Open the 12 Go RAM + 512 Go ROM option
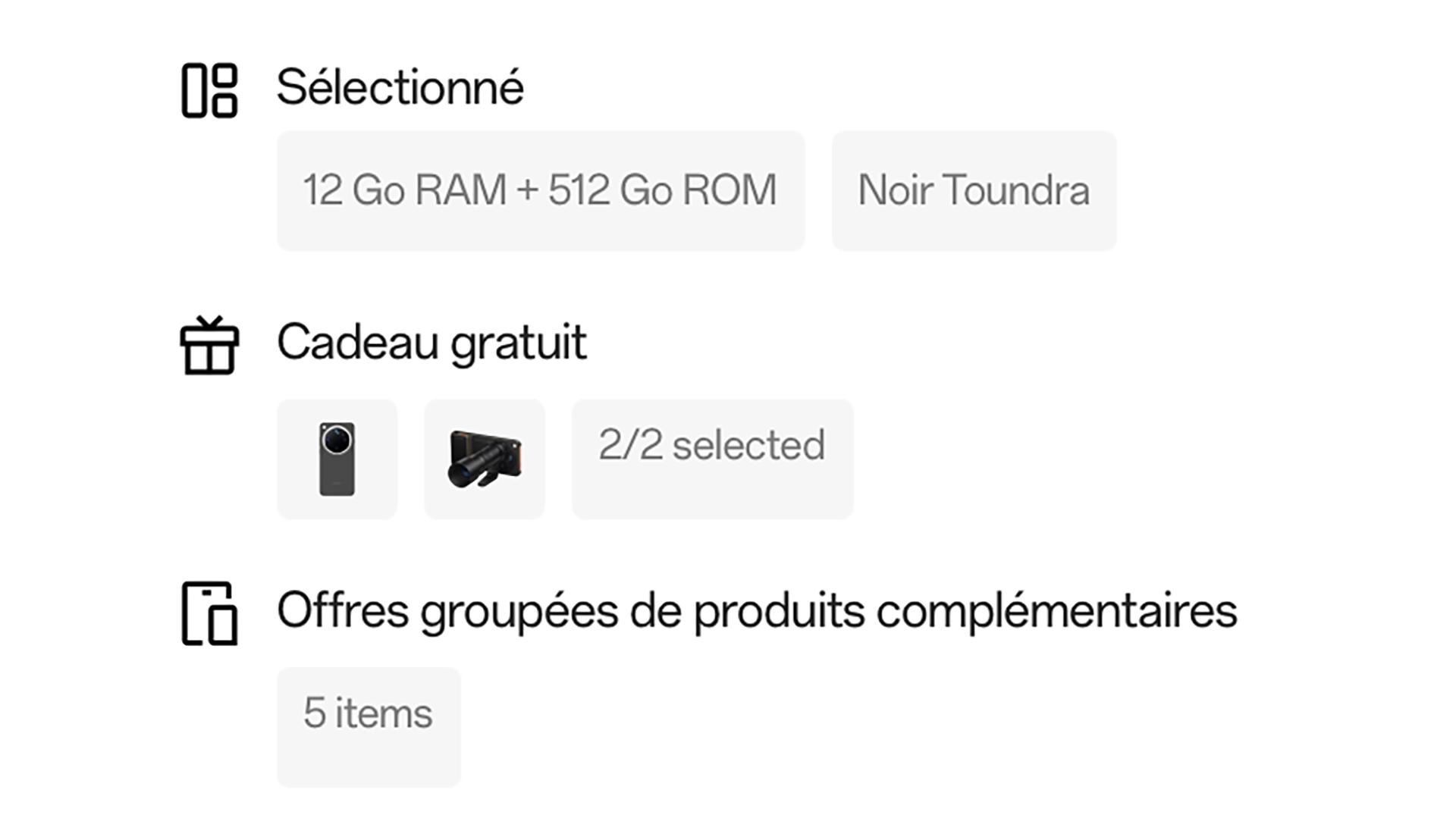 tap(540, 190)
